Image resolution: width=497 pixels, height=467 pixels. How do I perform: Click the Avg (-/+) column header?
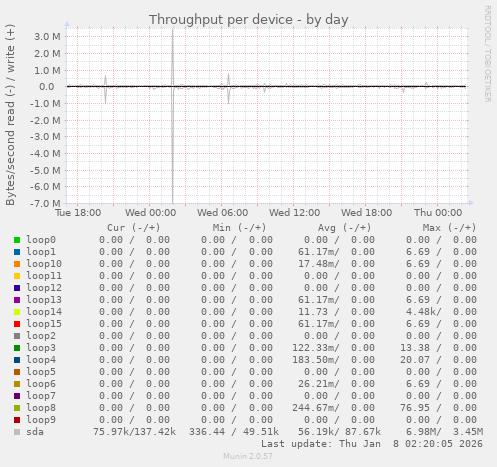tap(344, 228)
